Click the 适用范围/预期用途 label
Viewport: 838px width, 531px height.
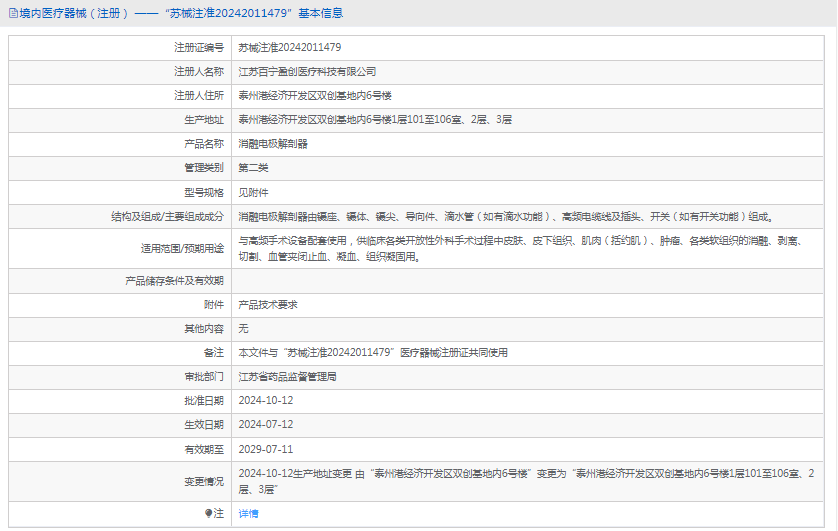(182, 248)
